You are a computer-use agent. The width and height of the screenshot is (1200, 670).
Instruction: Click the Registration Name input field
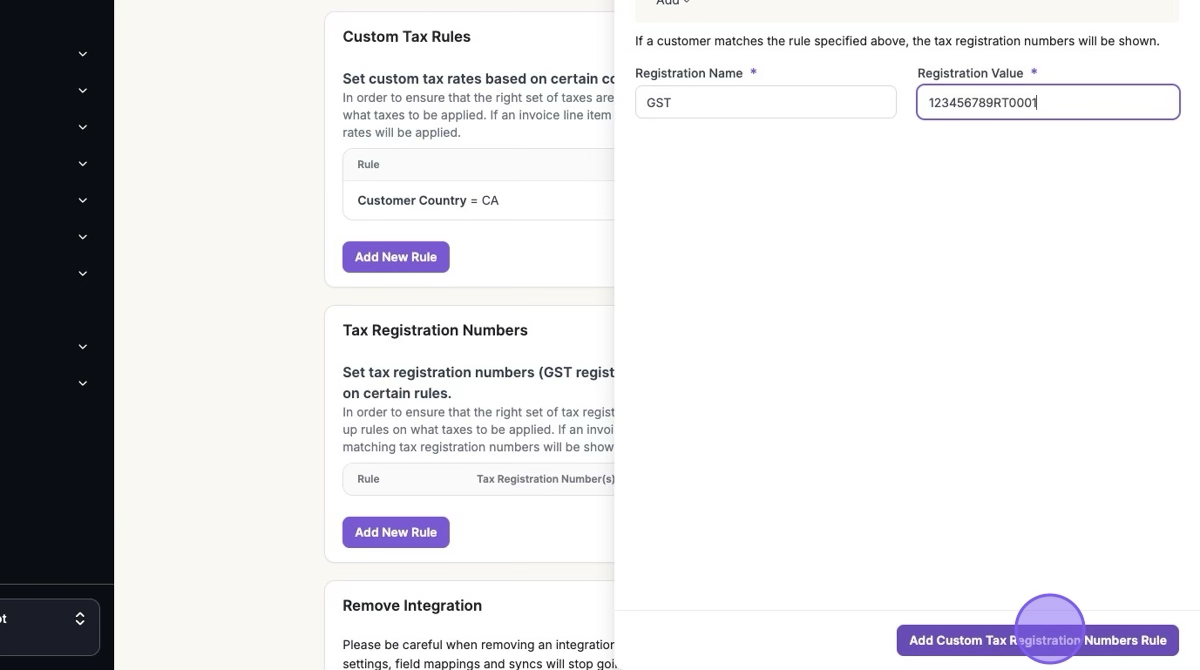765,102
